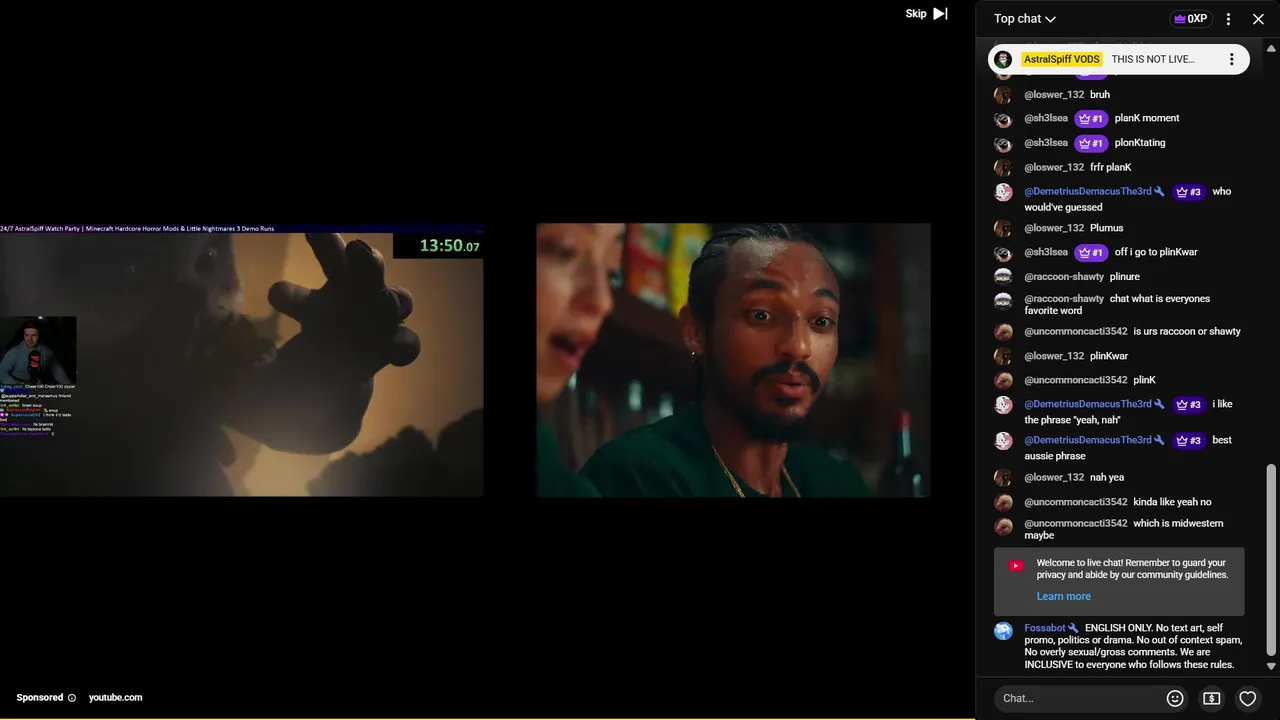
Task: Click streamer webcam overlay
Action: point(38,350)
